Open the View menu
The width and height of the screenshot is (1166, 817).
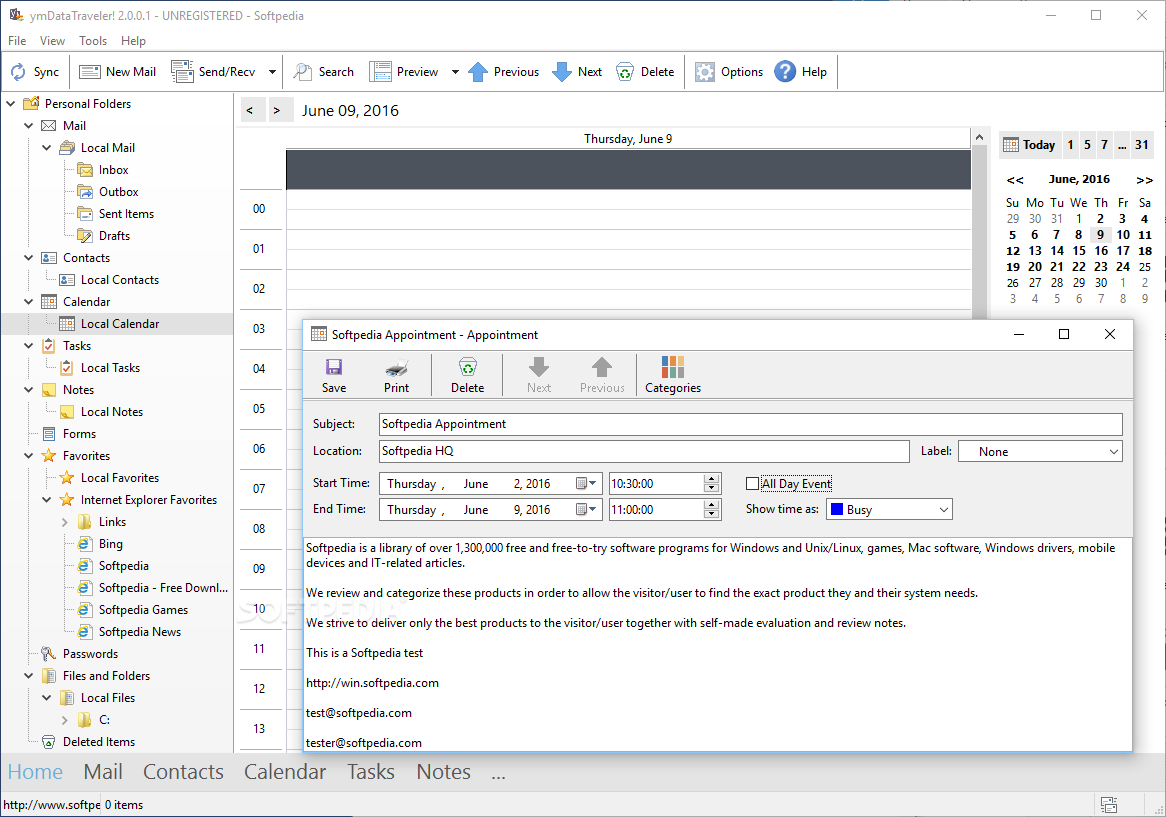[x=52, y=41]
